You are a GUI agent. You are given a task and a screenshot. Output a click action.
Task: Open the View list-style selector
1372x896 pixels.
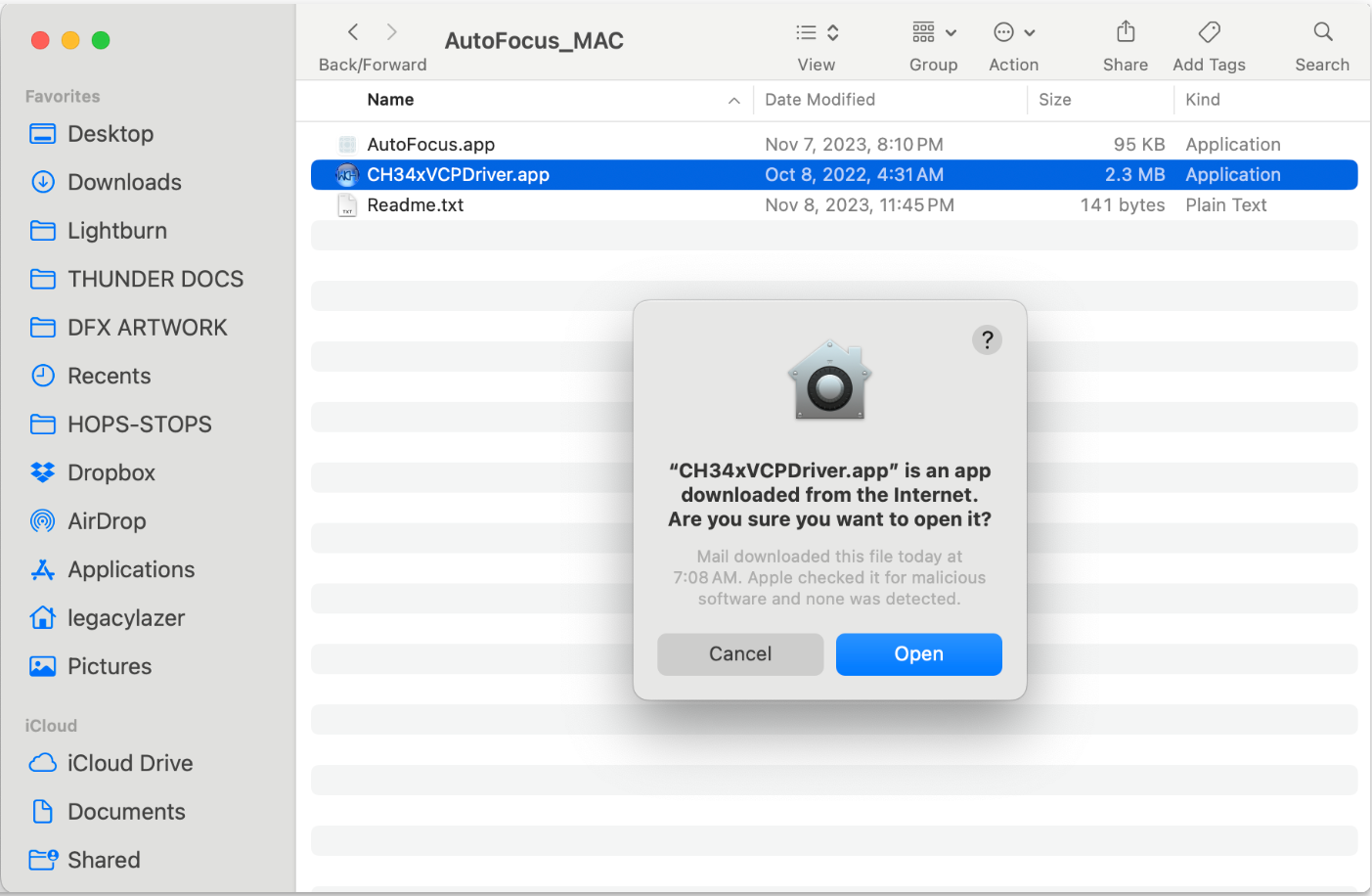(817, 32)
